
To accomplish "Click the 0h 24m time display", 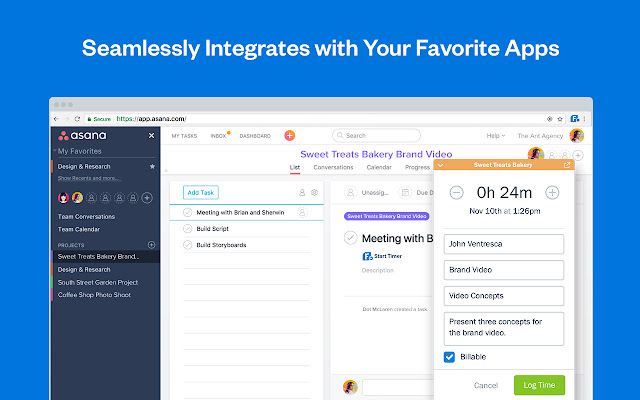I will [504, 192].
